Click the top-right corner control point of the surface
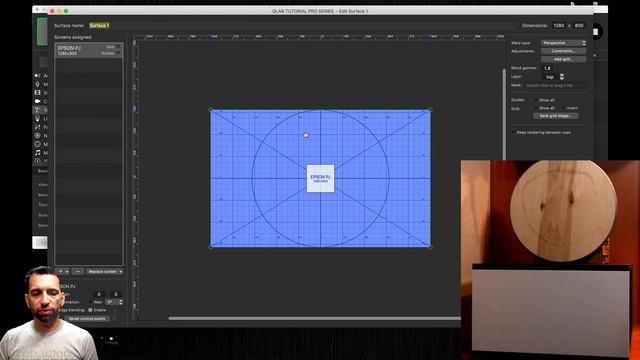The height and width of the screenshot is (360, 640). click(430, 110)
